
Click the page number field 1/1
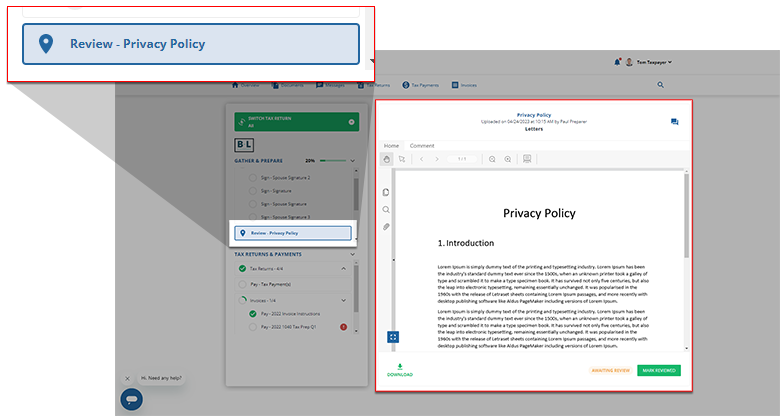coord(462,159)
